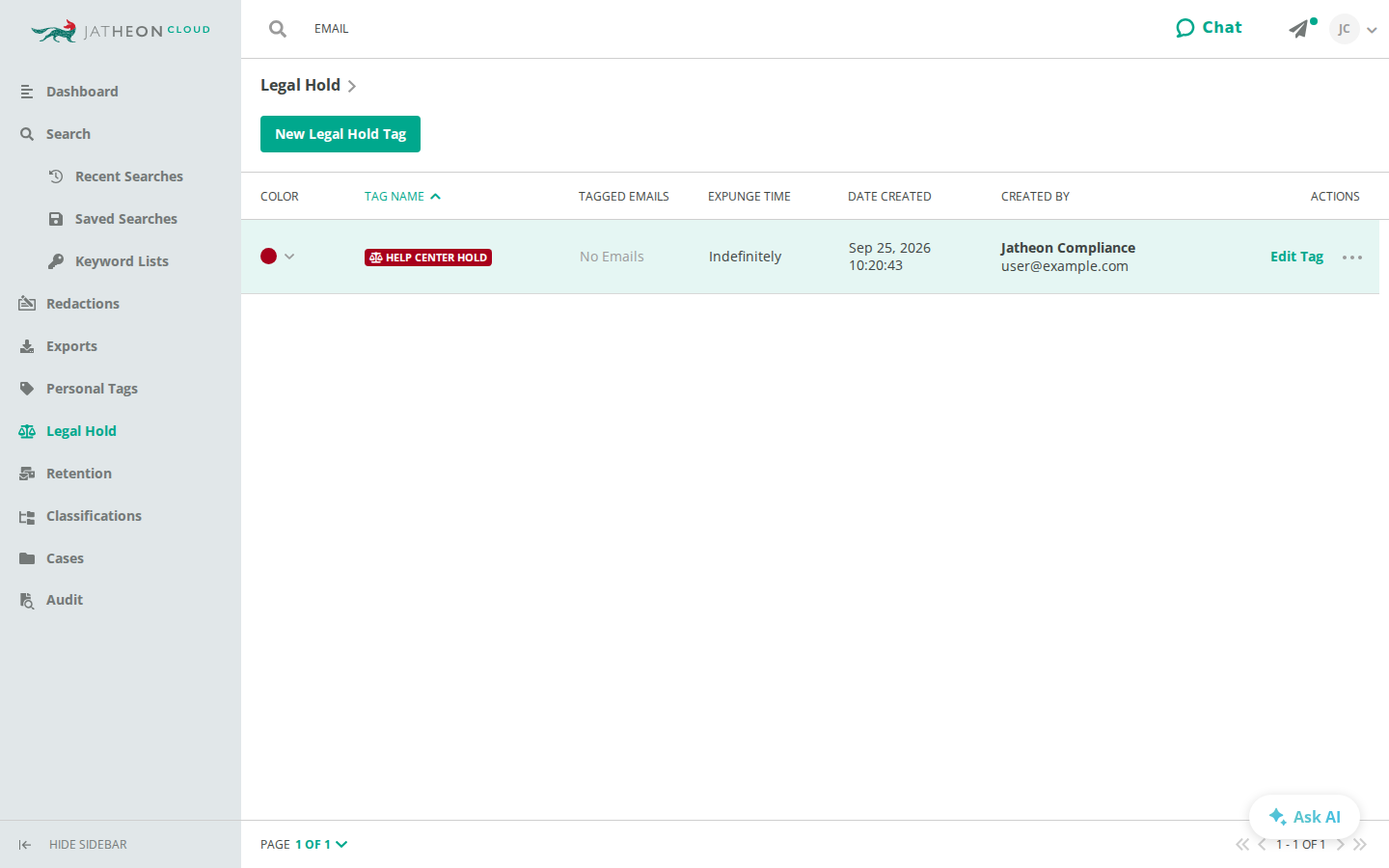Click the Jatheon Cloud logo
This screenshot has width=1389, height=868.
click(x=121, y=31)
